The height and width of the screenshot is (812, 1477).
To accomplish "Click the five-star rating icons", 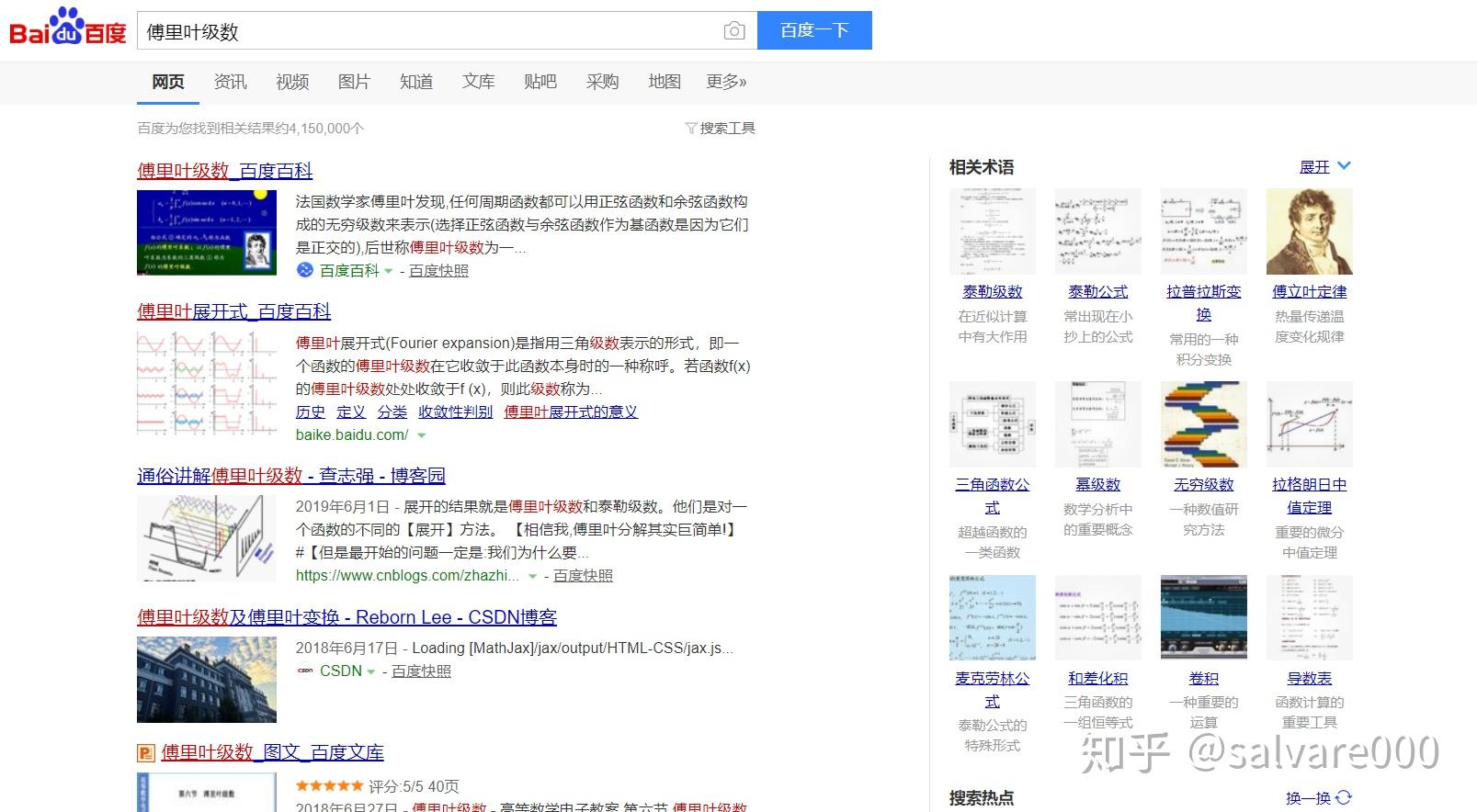I will 329,786.
